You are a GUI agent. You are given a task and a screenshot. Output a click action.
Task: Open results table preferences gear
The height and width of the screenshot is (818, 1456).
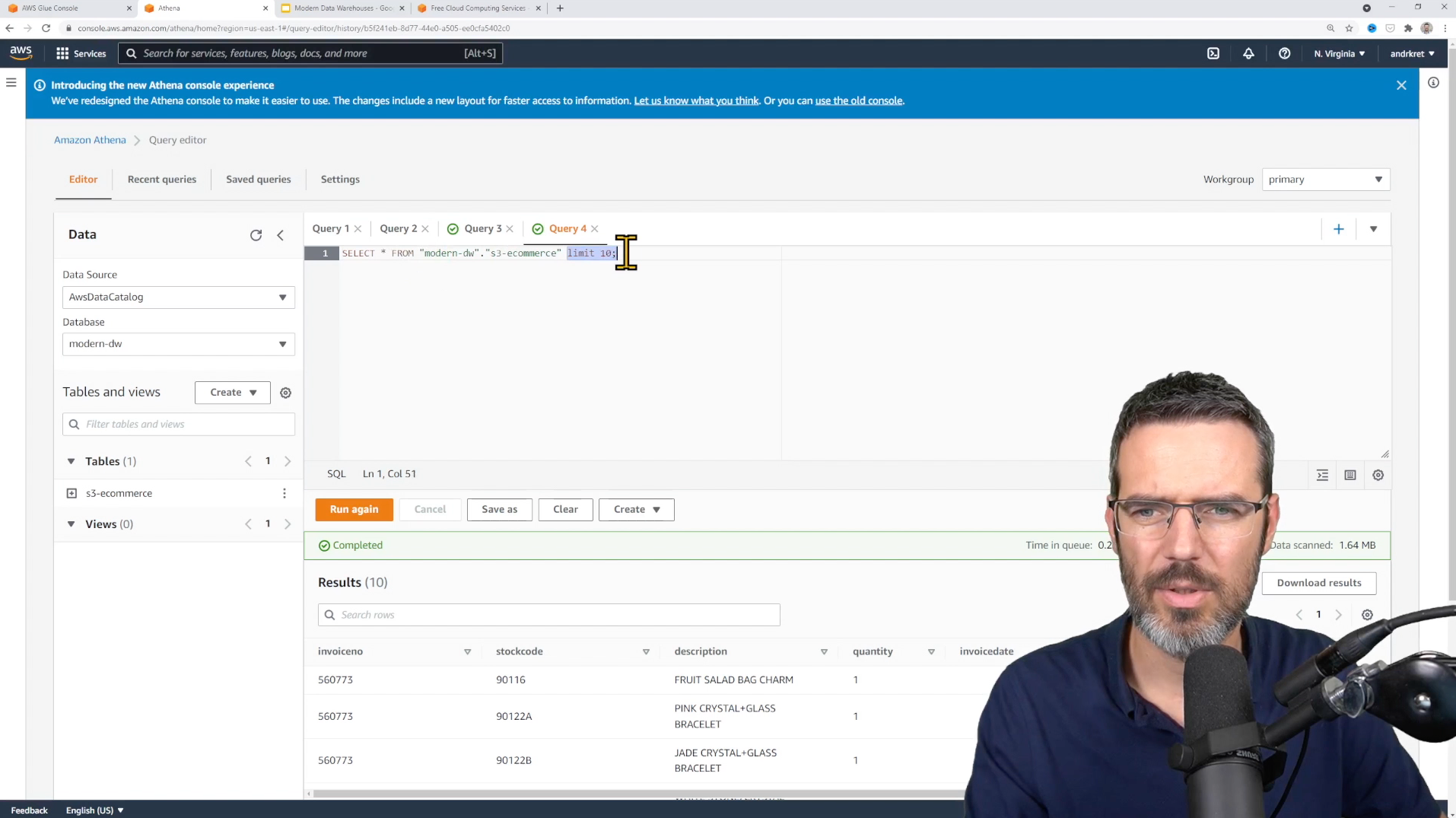click(1367, 615)
